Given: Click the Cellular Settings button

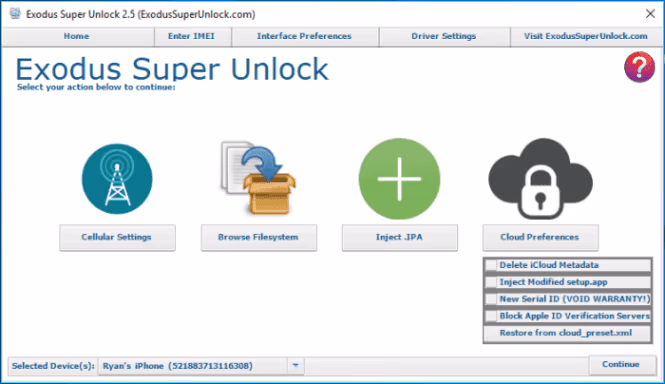Looking at the screenshot, I should [117, 238].
